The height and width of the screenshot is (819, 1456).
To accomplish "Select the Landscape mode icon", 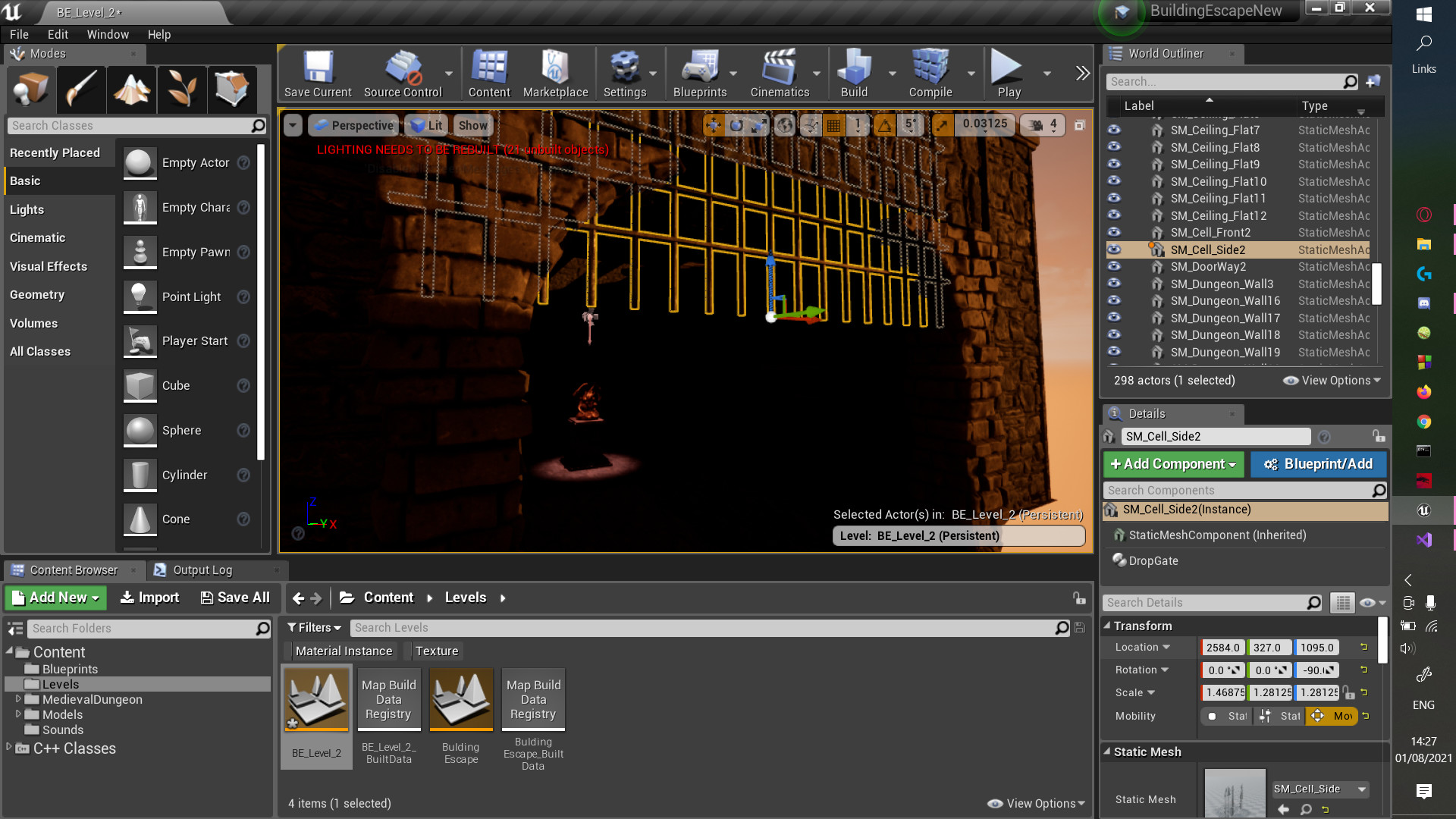I will (131, 89).
